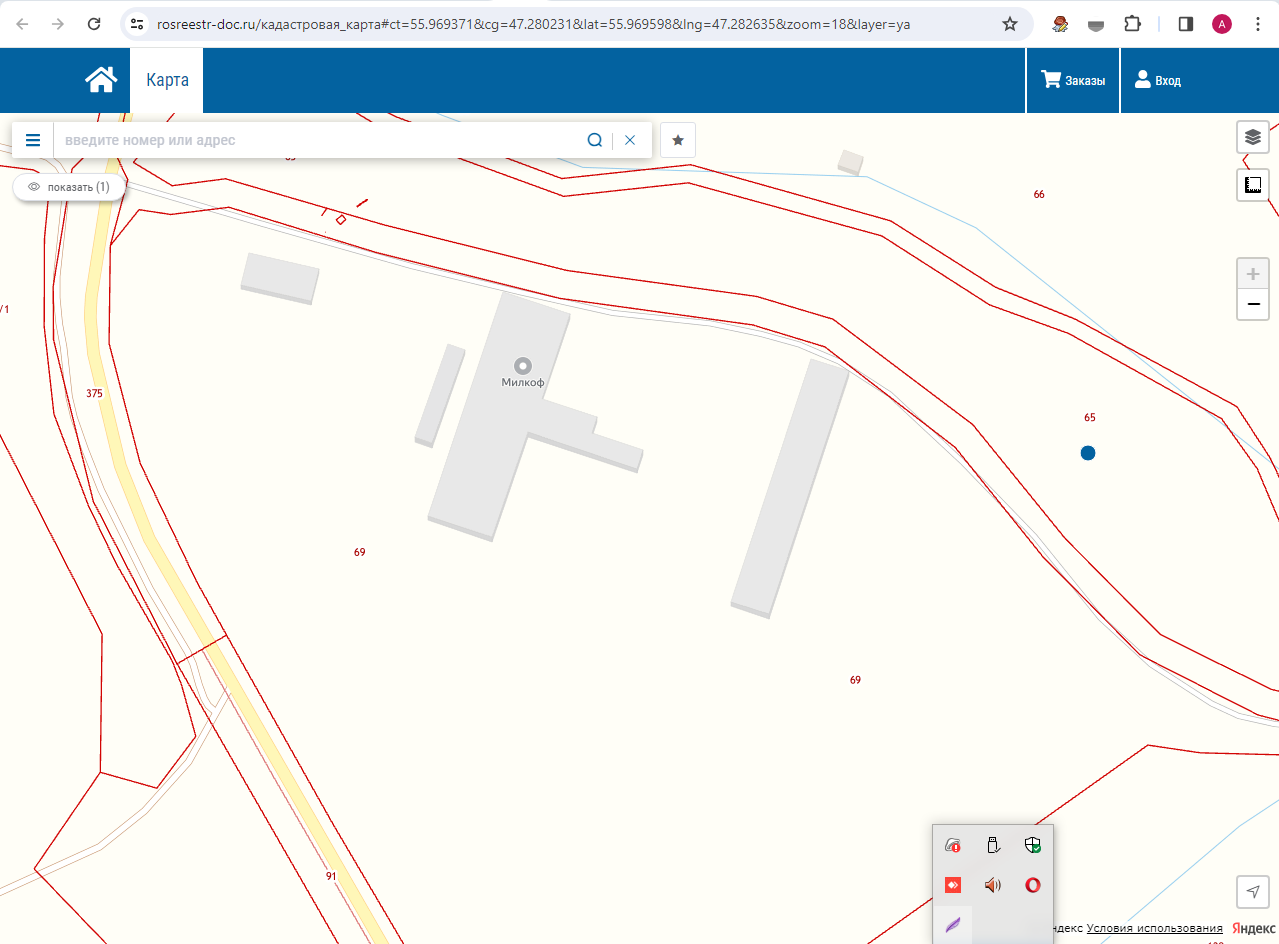Click the geolocation arrow button
The height and width of the screenshot is (944, 1279).
point(1252,891)
